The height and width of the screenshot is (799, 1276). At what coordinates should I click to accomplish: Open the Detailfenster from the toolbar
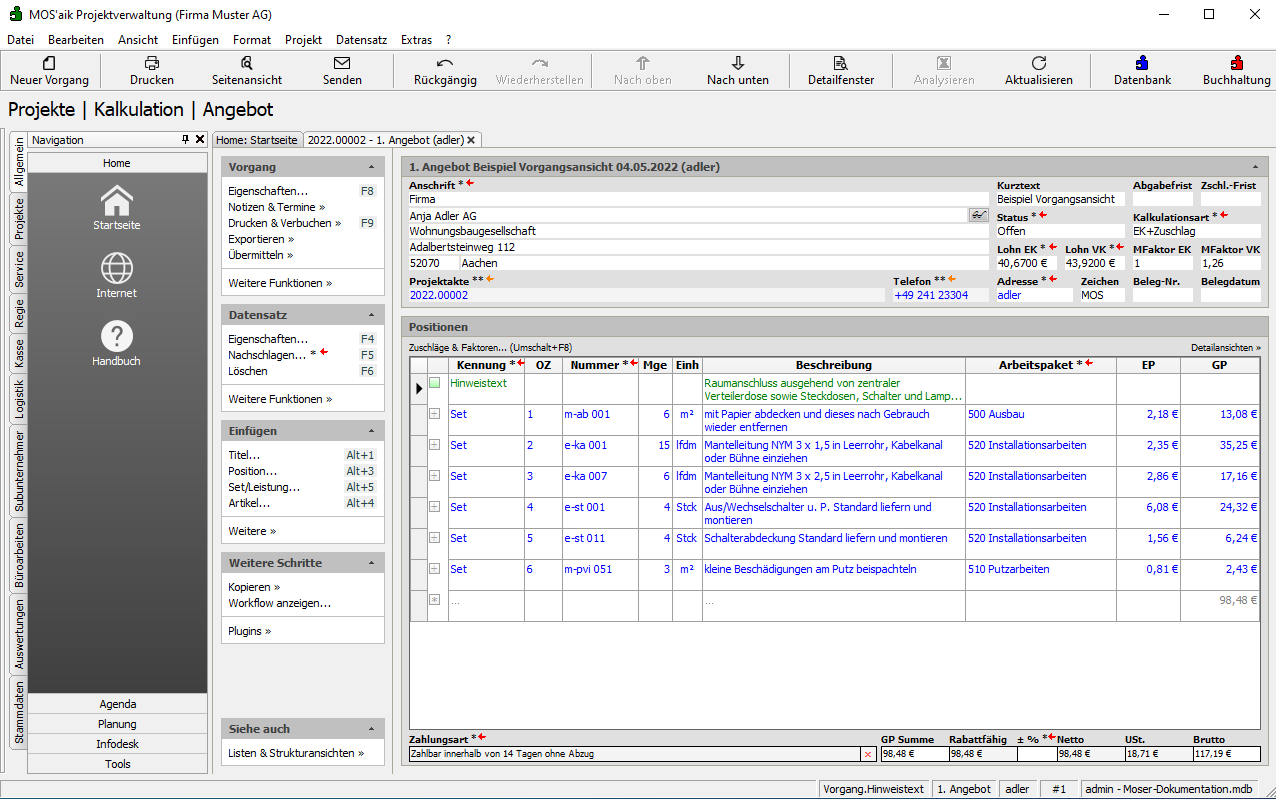[841, 63]
